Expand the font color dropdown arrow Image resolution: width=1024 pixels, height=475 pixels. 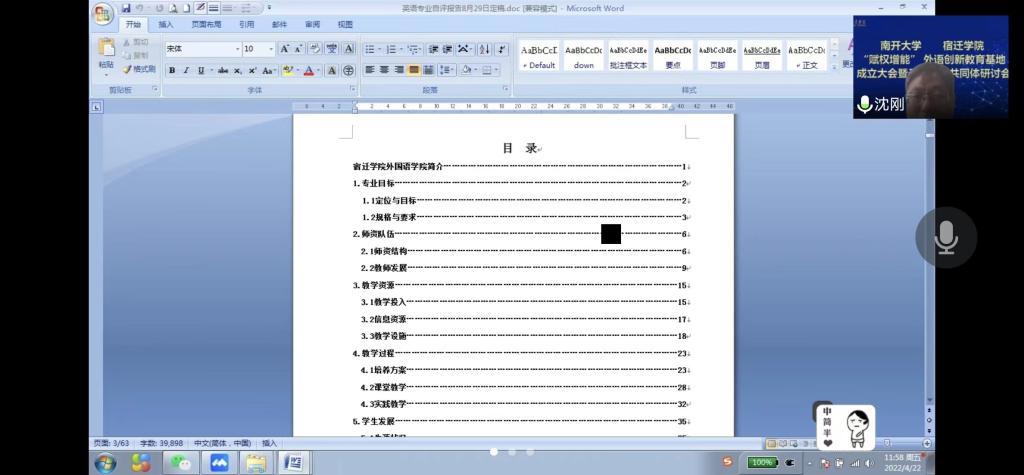pyautogui.click(x=319, y=70)
